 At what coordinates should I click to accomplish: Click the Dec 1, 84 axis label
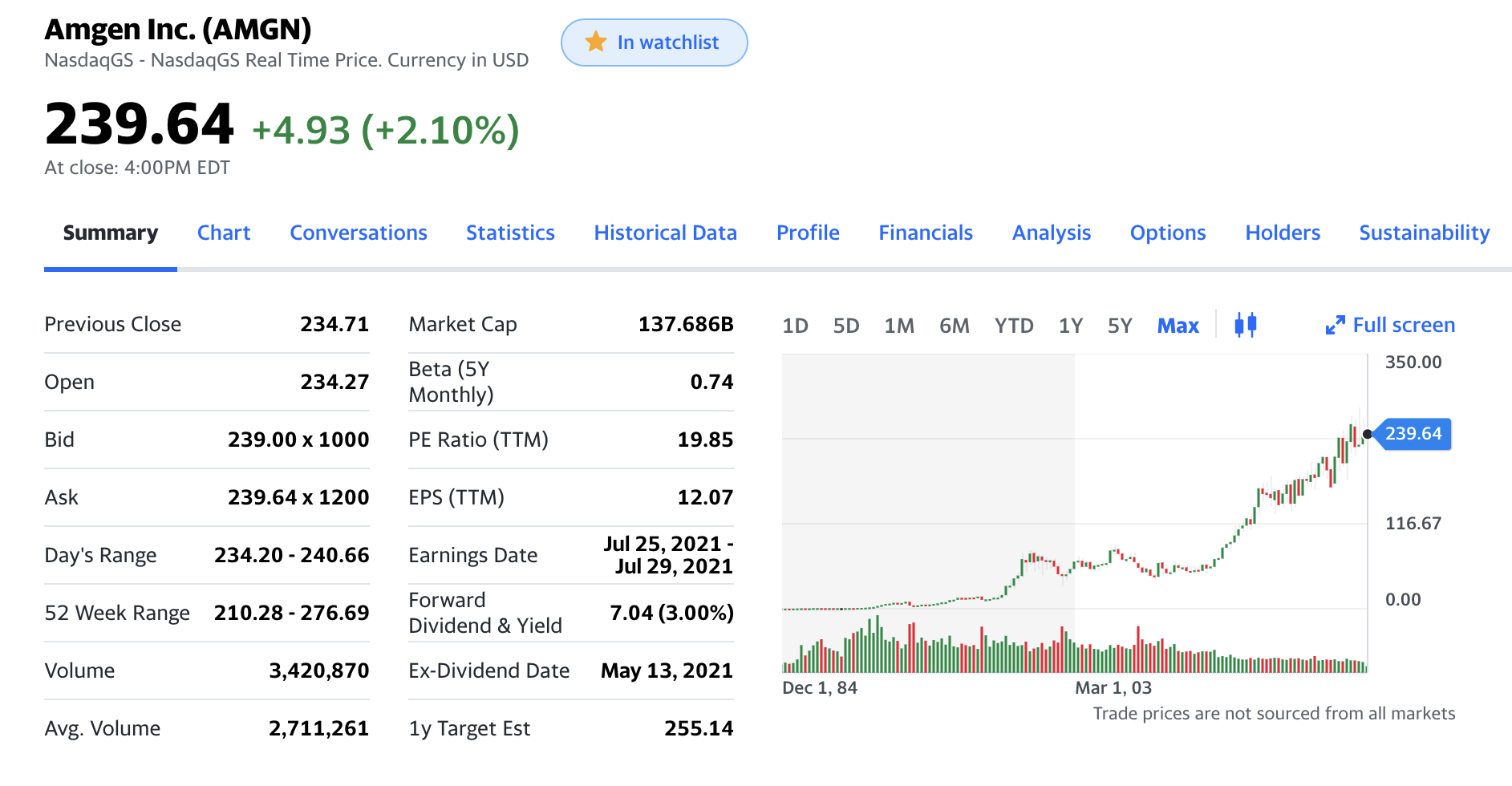820,687
